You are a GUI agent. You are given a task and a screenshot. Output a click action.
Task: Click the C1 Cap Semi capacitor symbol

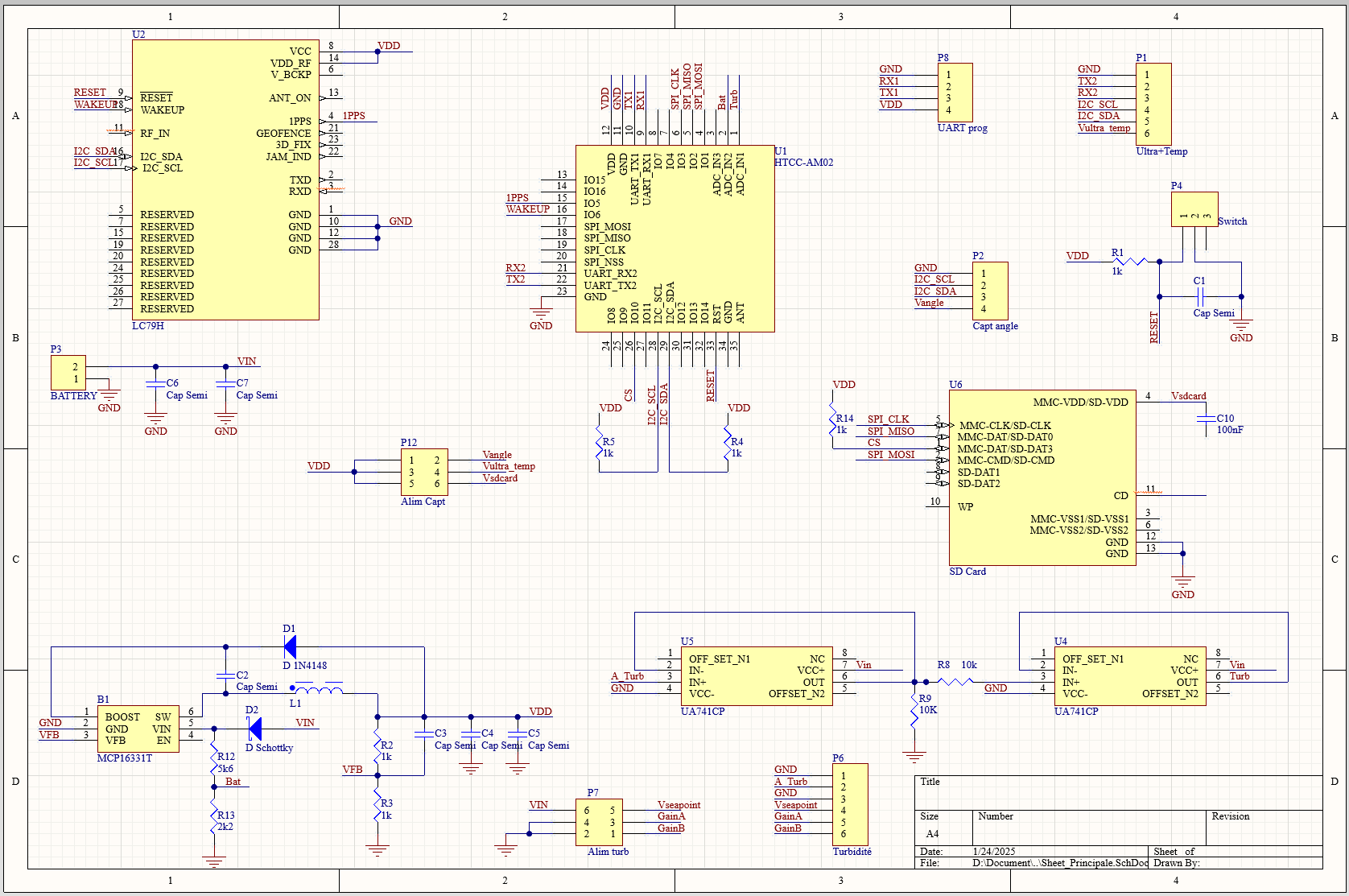pos(1201,297)
